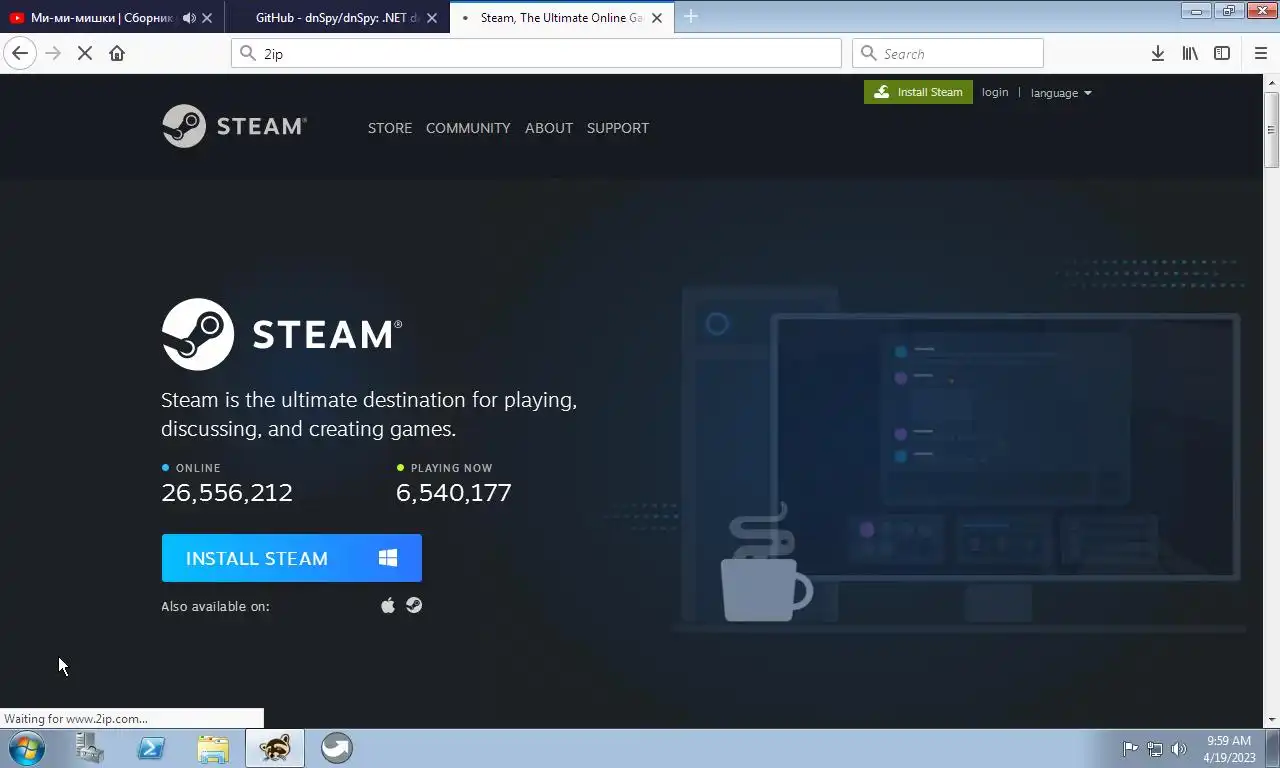
Task: Click the network icon in system tray
Action: tap(1155, 748)
